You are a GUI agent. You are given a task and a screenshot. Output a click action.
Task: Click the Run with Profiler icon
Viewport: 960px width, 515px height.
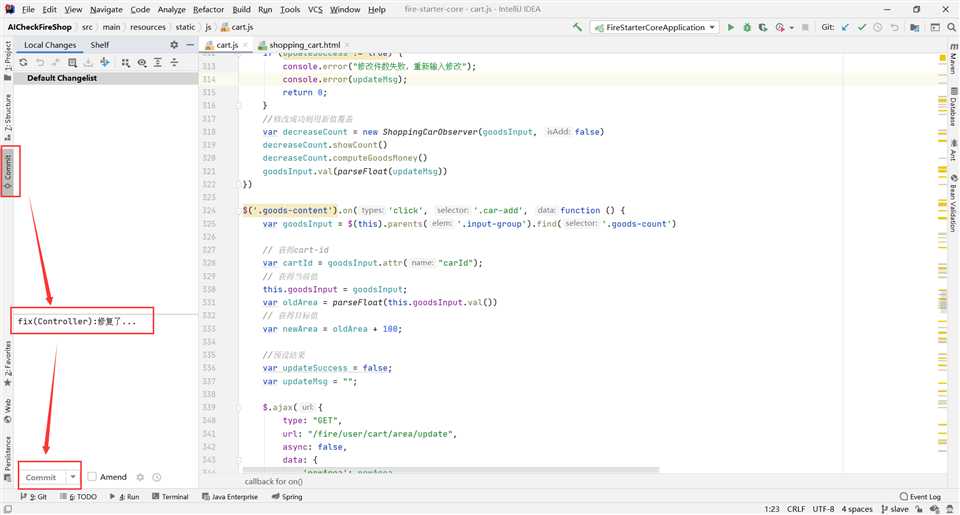click(x=780, y=27)
